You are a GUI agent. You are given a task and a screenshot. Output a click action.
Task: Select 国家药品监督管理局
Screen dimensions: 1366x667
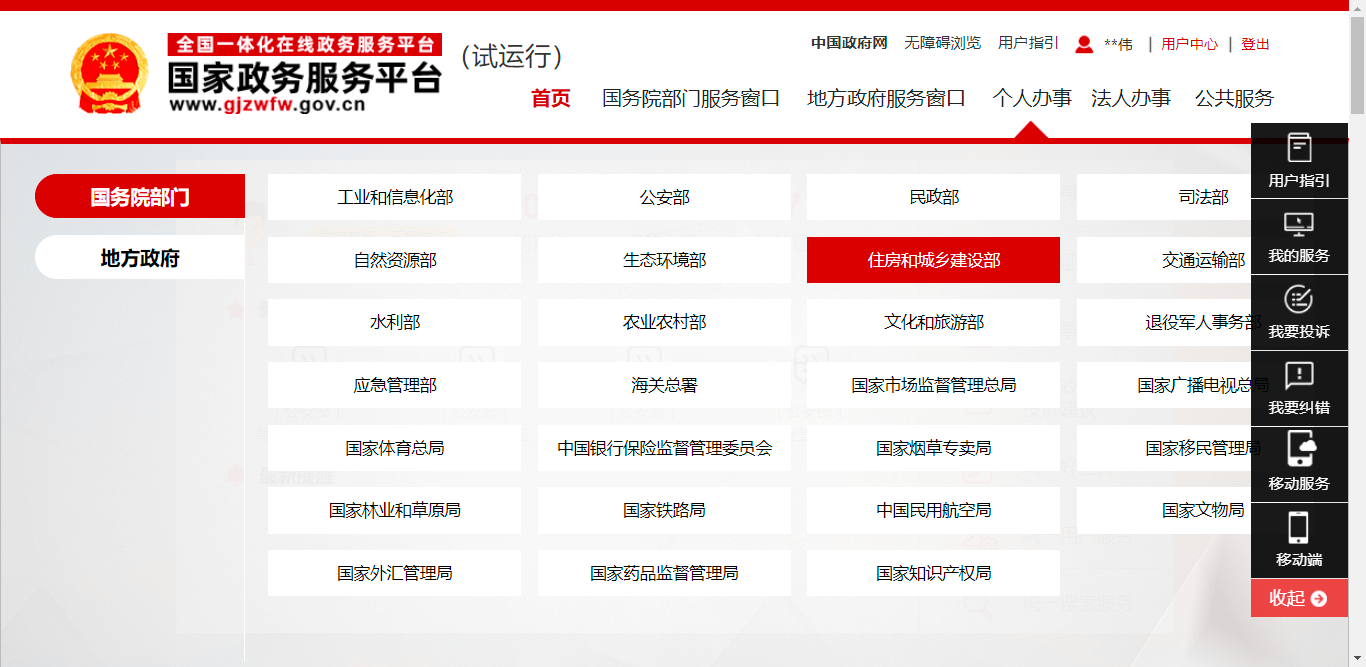pyautogui.click(x=664, y=573)
